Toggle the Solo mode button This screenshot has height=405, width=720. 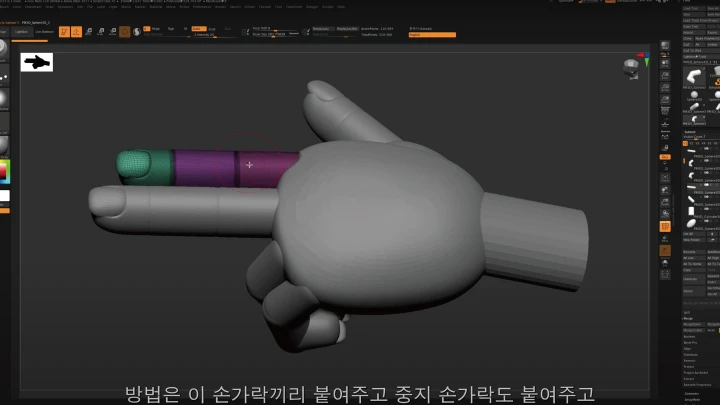[665, 263]
